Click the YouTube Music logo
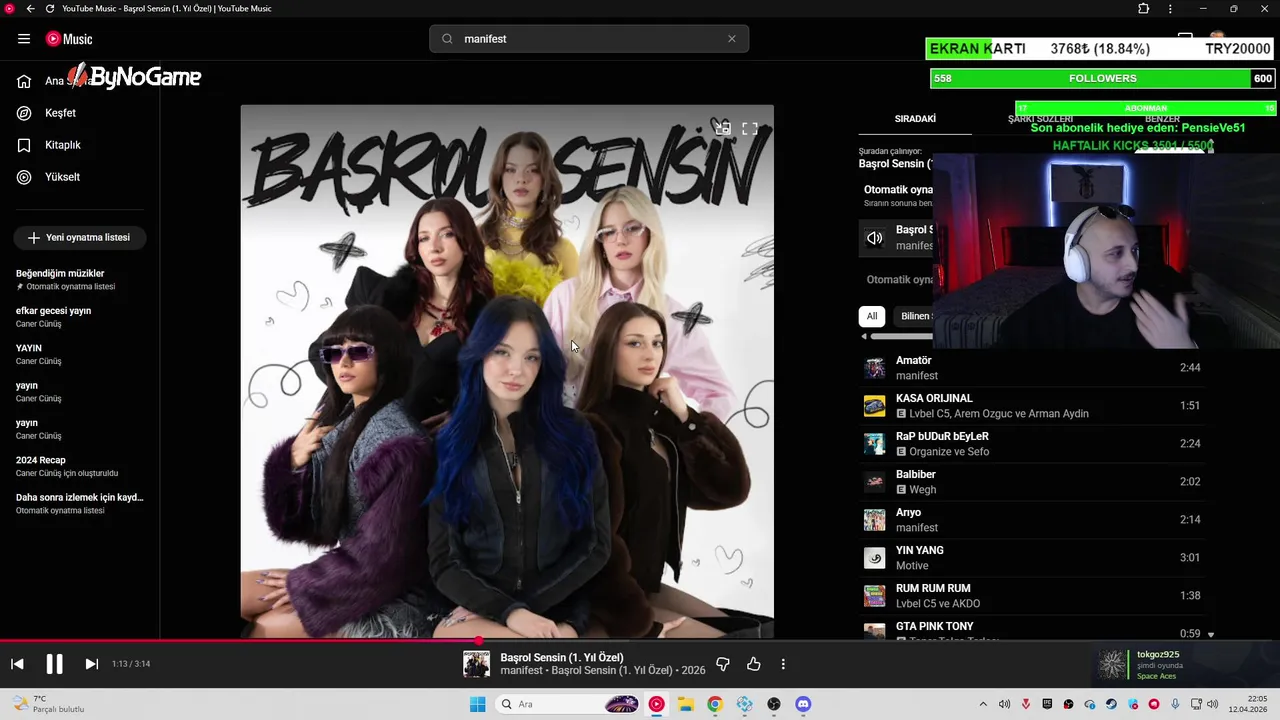The image size is (1280, 720). (x=69, y=39)
